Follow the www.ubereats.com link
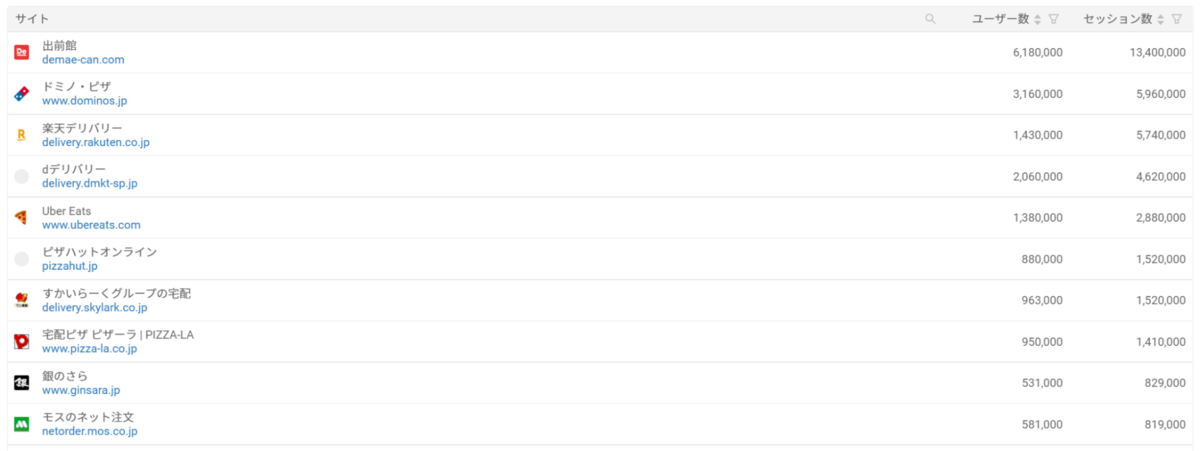Image resolution: width=1200 pixels, height=451 pixels. point(91,225)
